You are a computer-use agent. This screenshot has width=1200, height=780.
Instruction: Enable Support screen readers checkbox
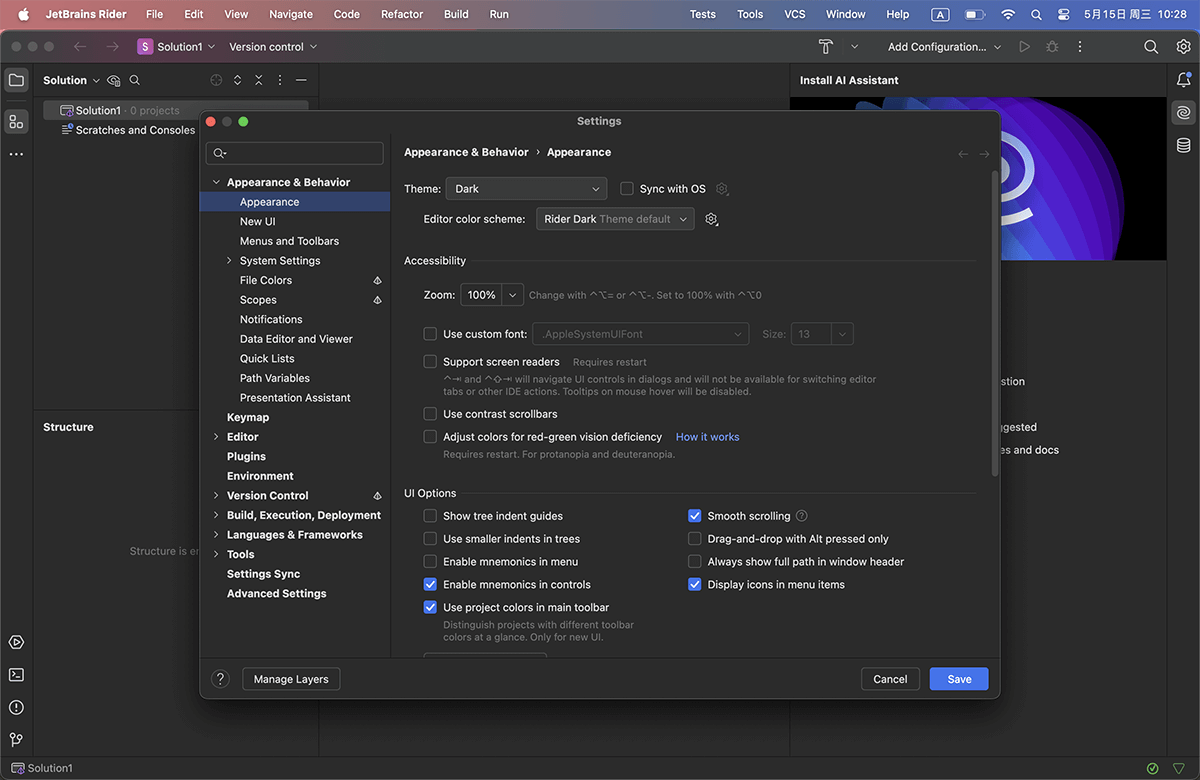[430, 362]
